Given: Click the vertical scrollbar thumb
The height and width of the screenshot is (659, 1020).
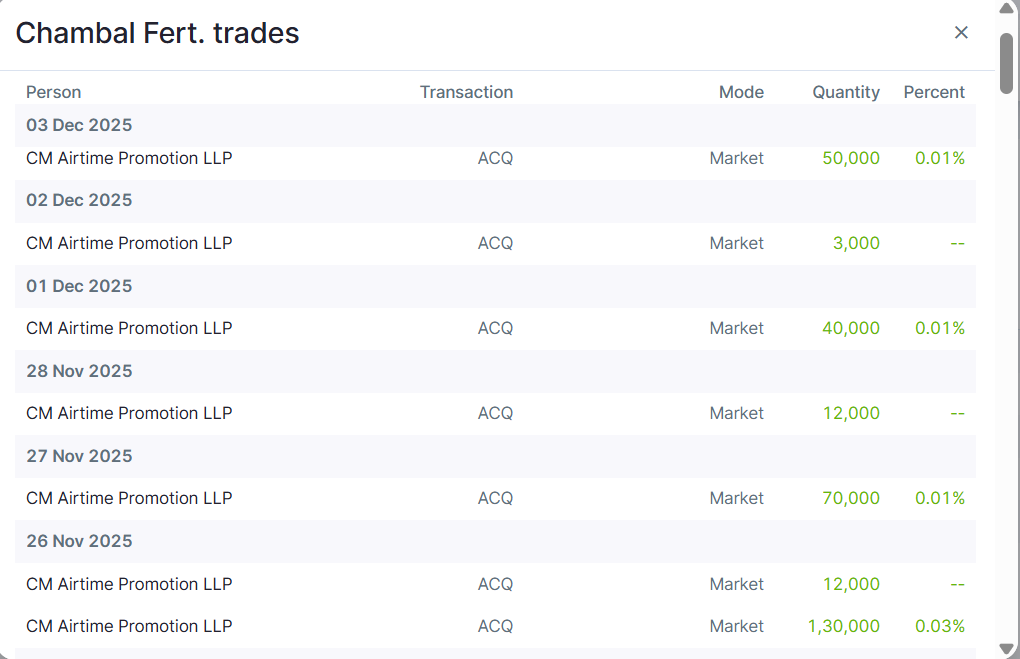Looking at the screenshot, I should tap(1006, 62).
